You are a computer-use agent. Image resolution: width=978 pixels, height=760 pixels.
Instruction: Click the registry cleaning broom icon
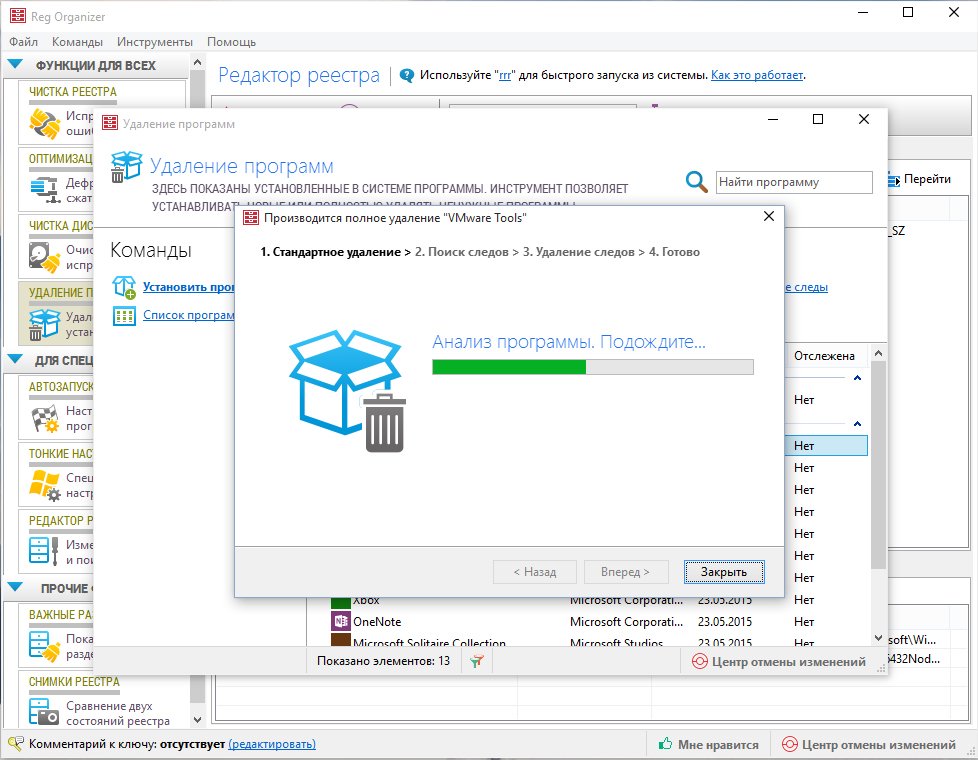tap(44, 124)
